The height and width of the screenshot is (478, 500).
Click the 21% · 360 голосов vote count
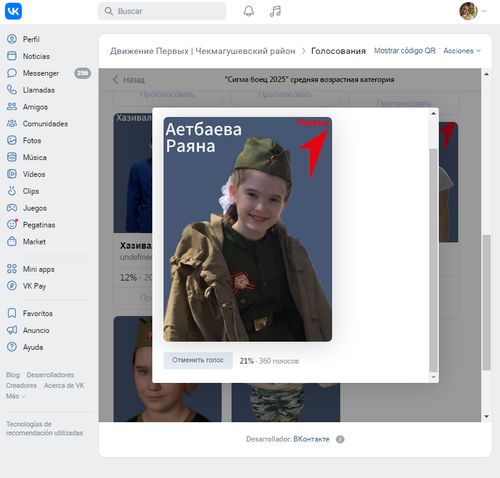click(x=269, y=361)
